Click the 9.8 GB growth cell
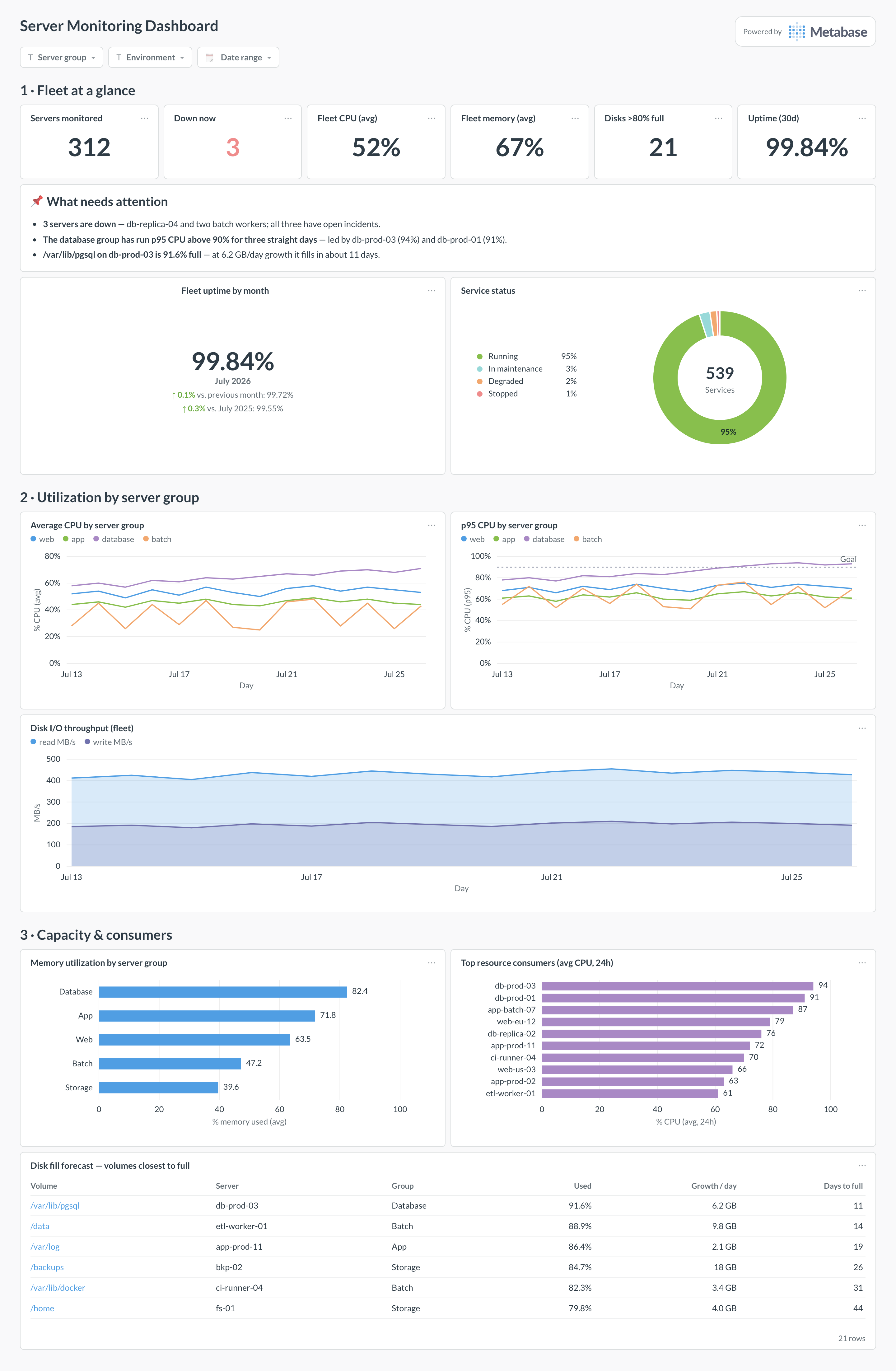 pos(724,1226)
